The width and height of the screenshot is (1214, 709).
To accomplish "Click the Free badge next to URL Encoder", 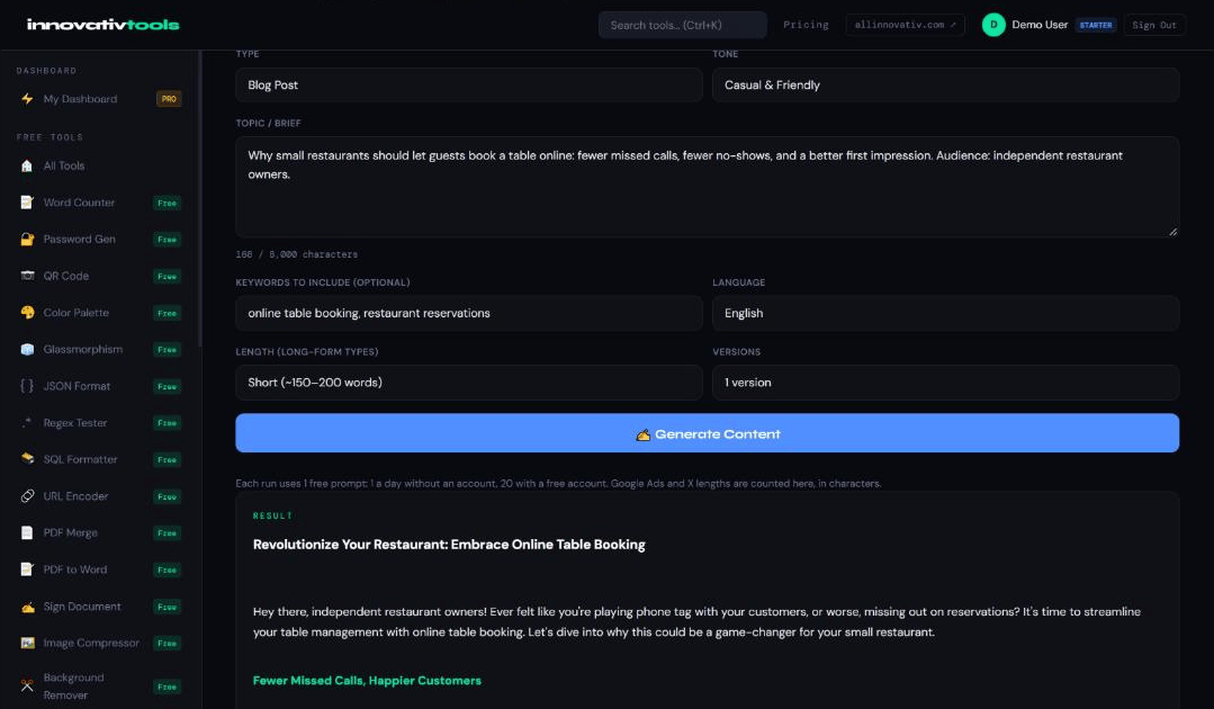I will pos(167,496).
